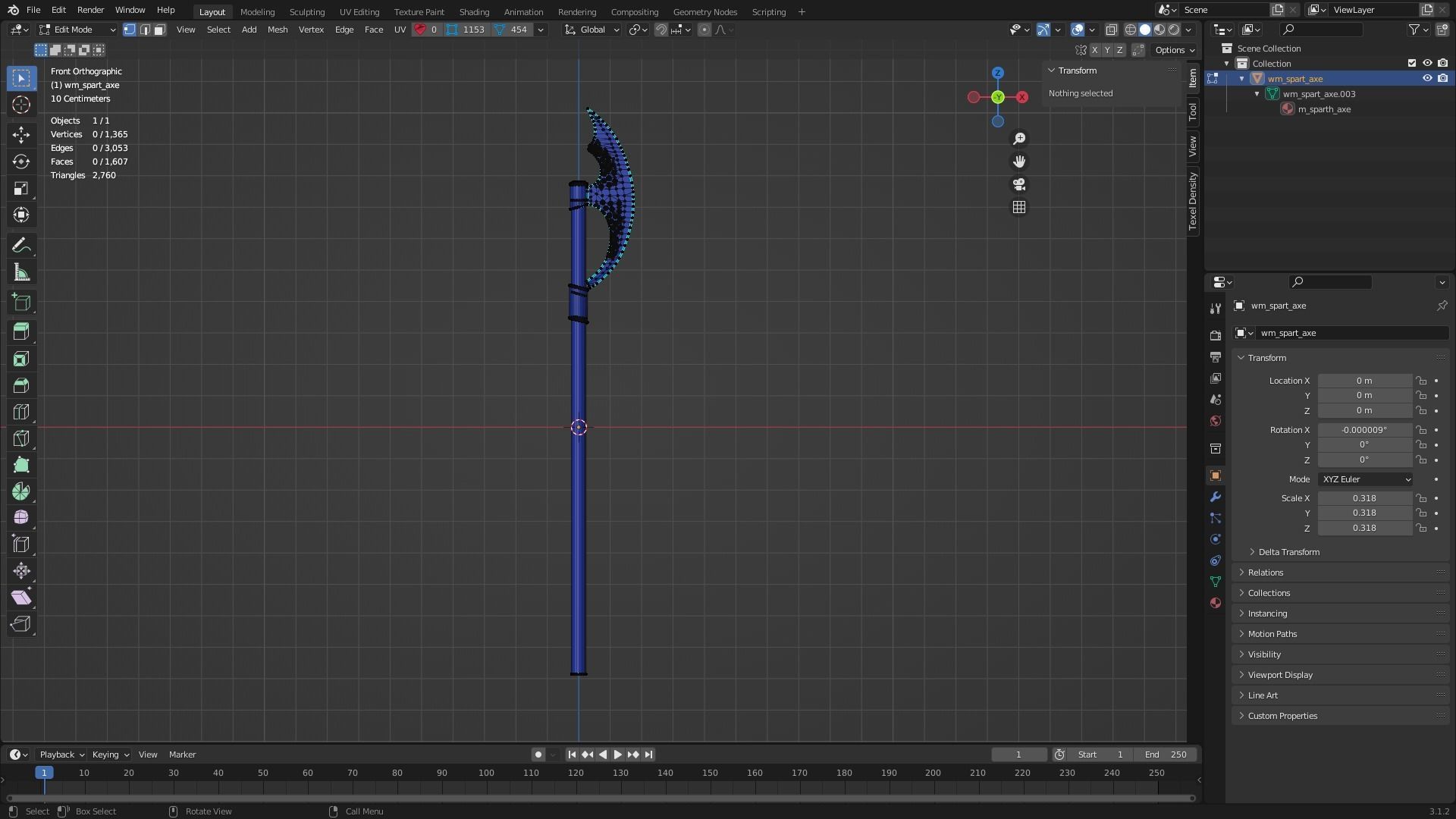
Task: Select the Measure tool
Action: click(x=21, y=272)
